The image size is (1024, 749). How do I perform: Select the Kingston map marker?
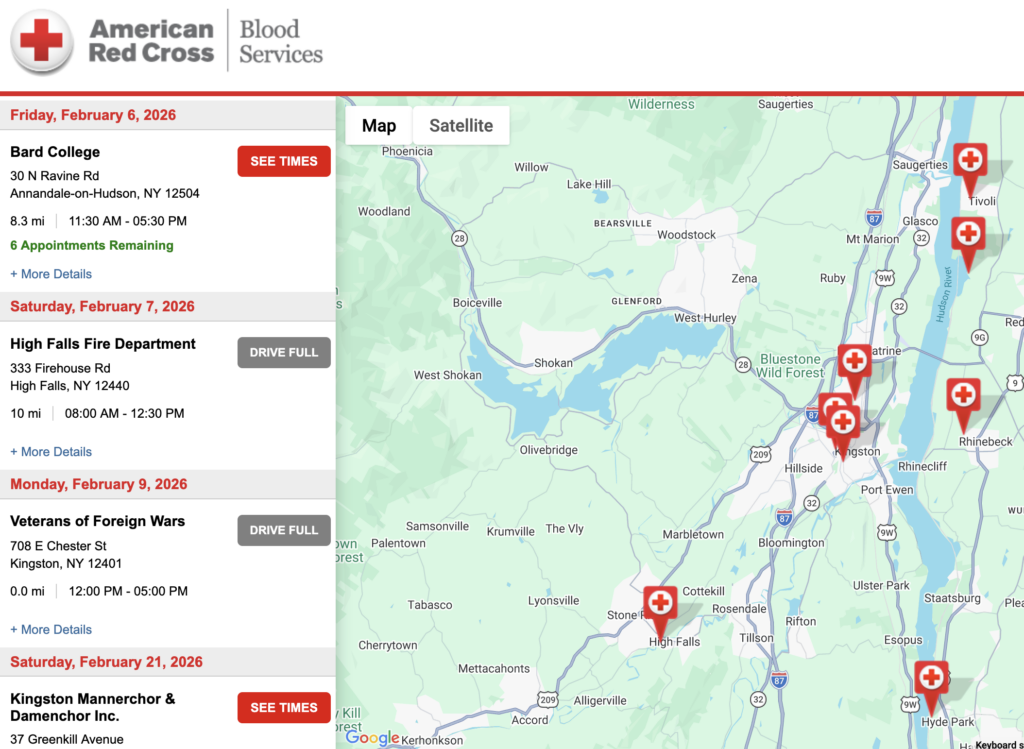(x=843, y=422)
